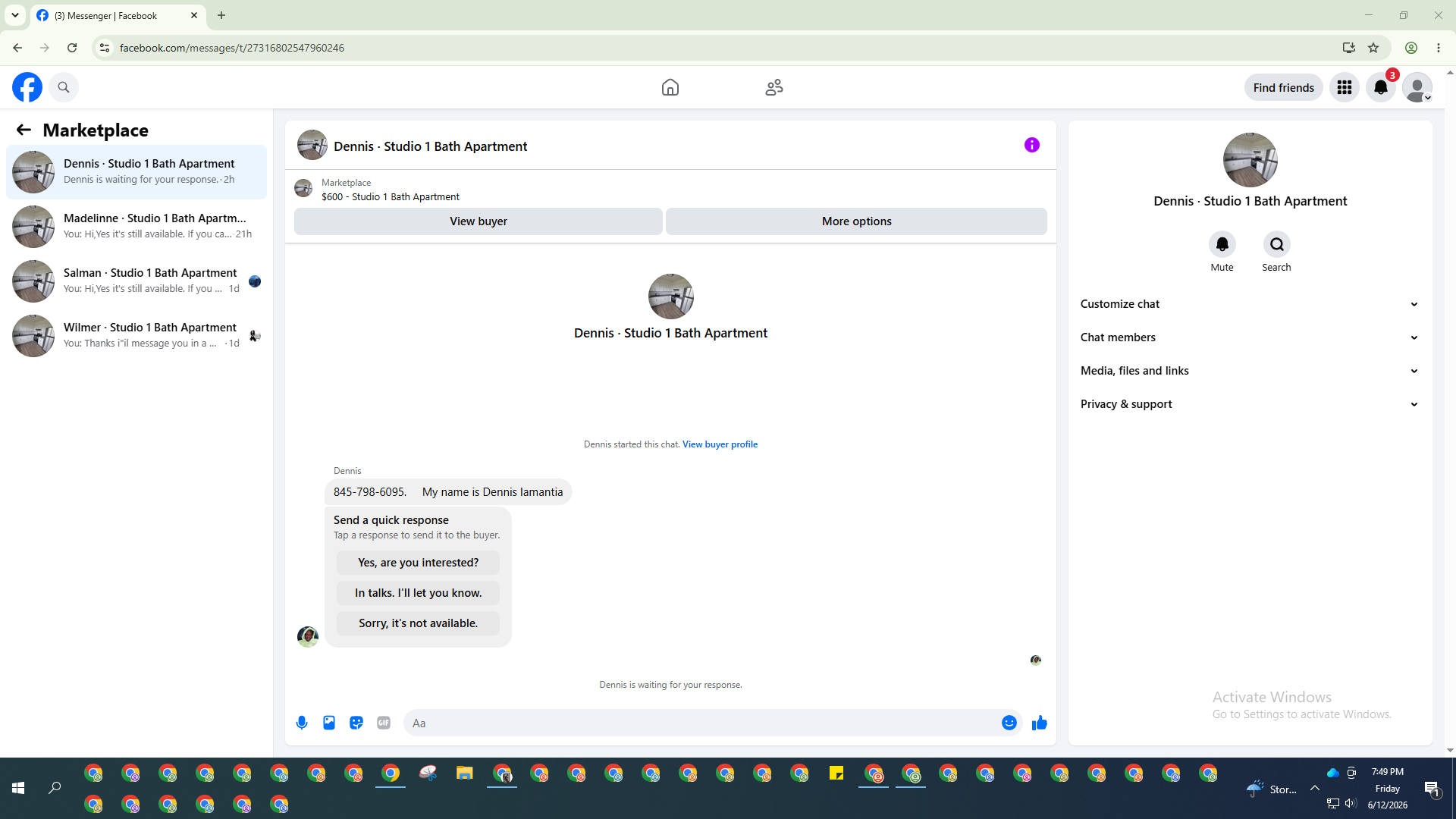The width and height of the screenshot is (1456, 819).
Task: Open a new browser tab
Action: [221, 15]
